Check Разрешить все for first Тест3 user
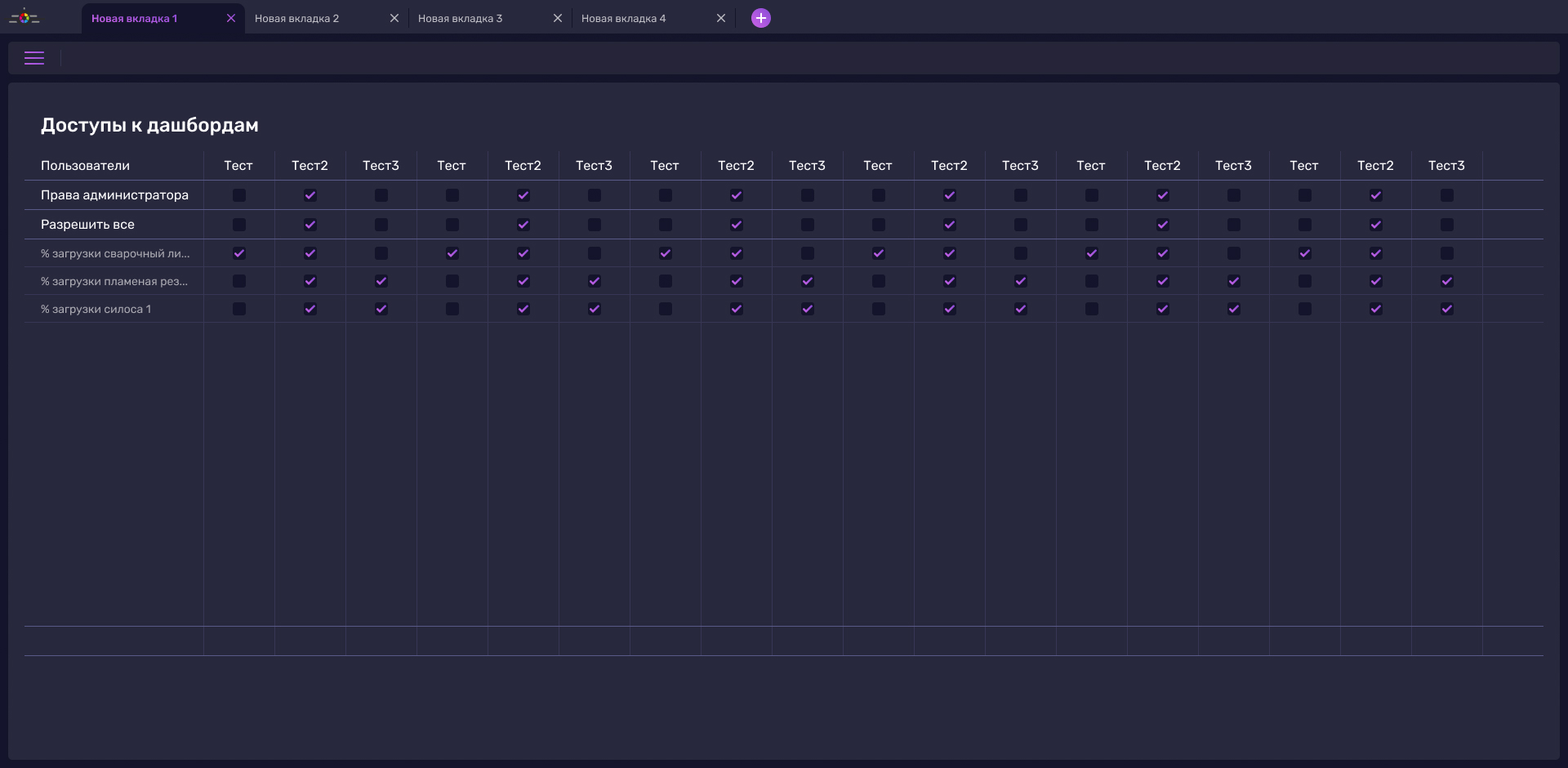1568x768 pixels. coord(381,225)
